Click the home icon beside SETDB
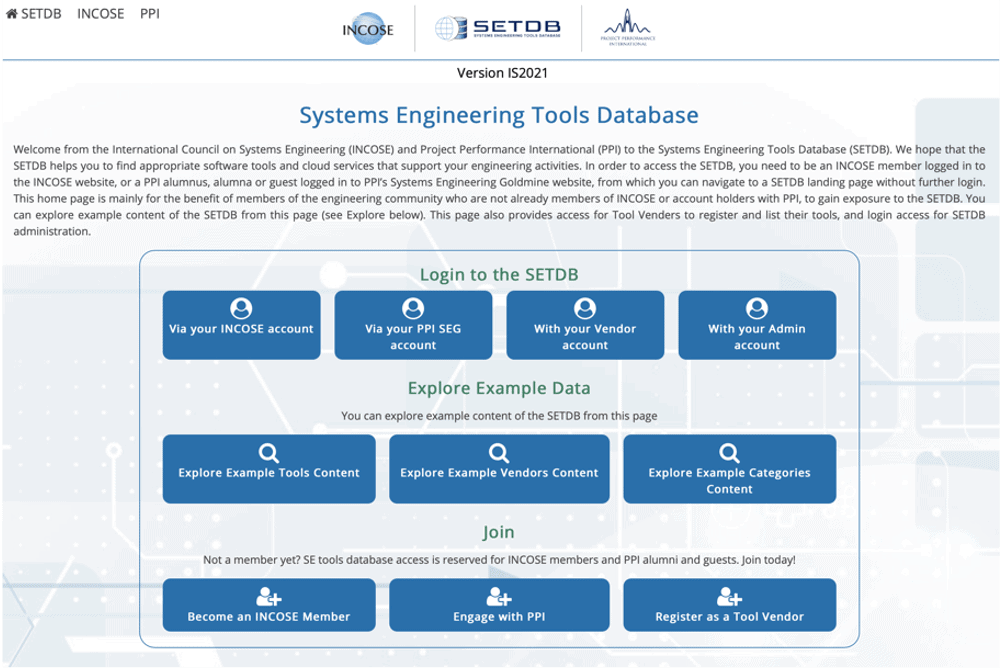 12,13
